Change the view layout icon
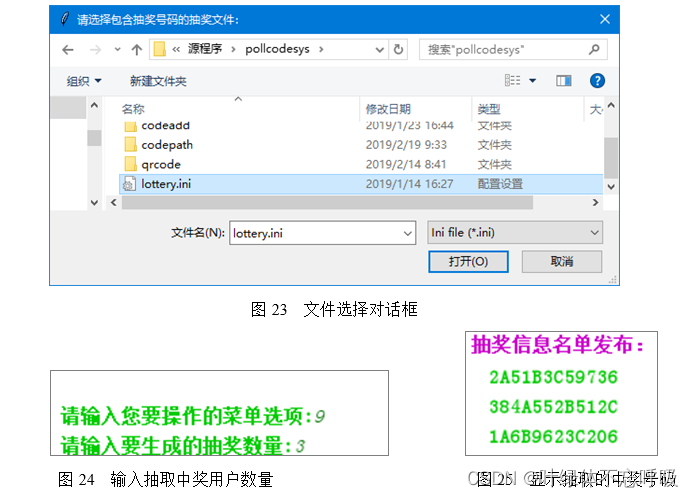The height and width of the screenshot is (497, 694). [513, 81]
